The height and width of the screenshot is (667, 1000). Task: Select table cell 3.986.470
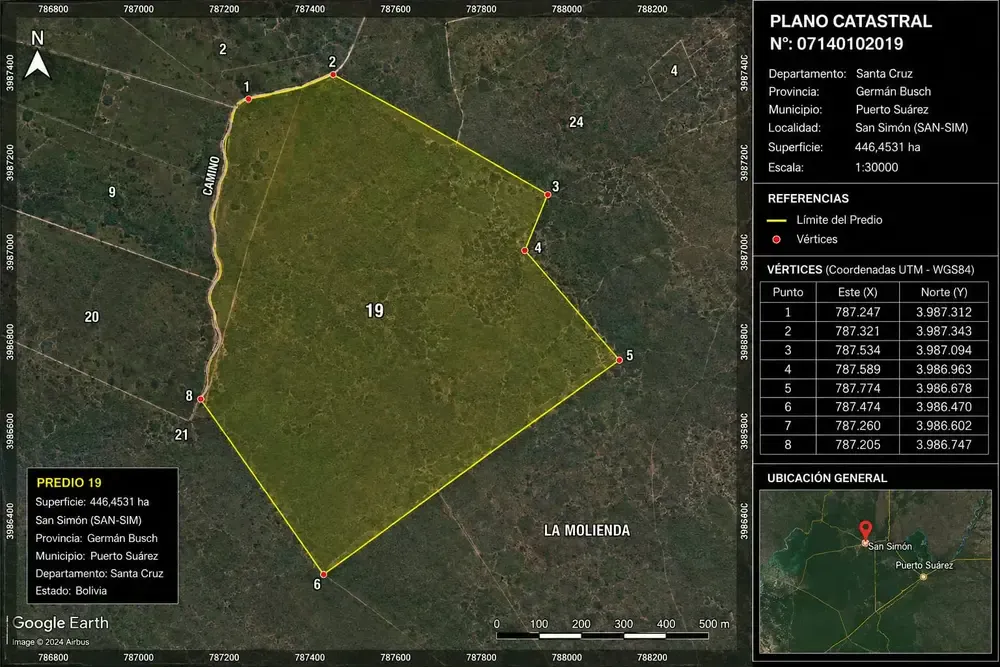pos(944,407)
